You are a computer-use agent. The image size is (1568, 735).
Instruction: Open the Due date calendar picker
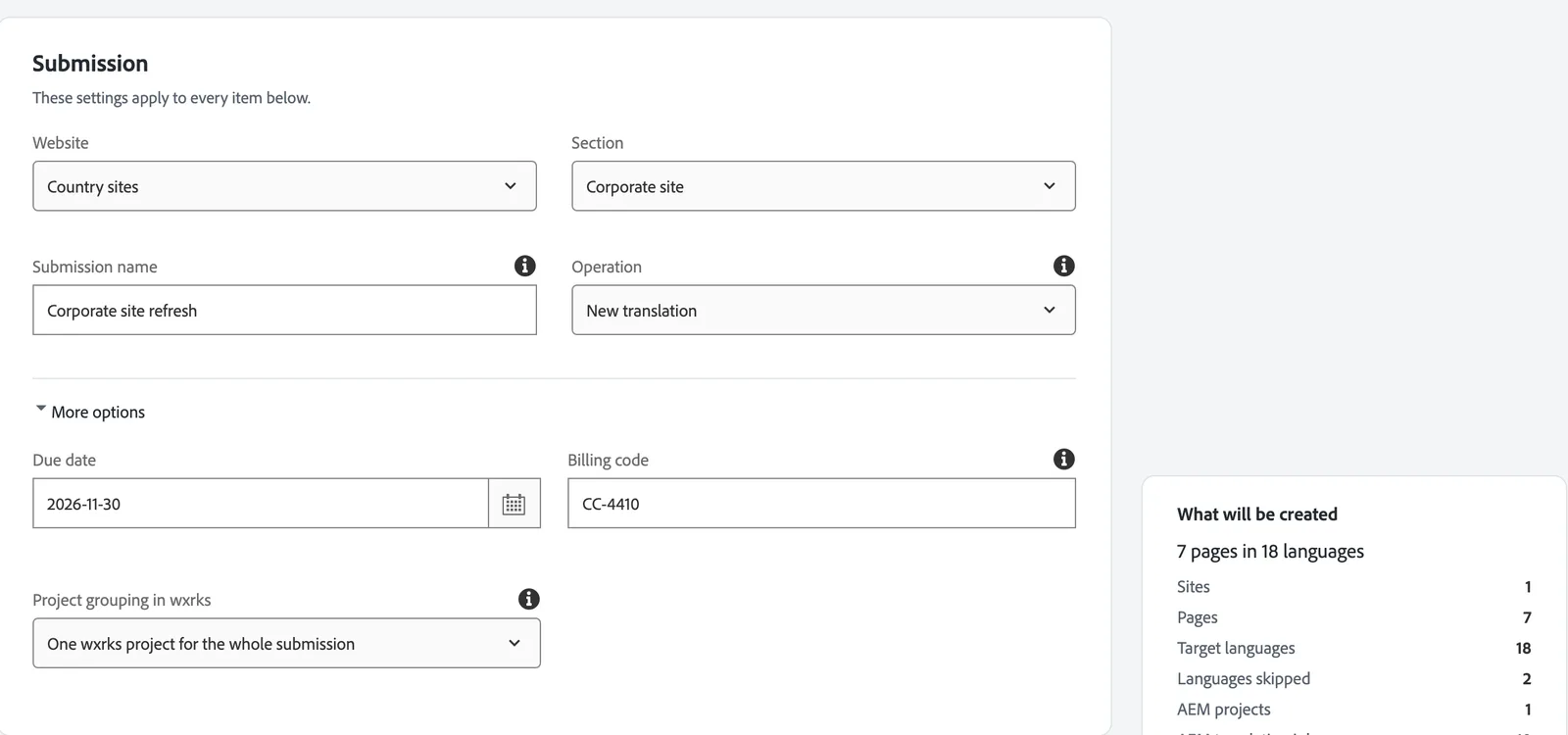click(x=514, y=504)
